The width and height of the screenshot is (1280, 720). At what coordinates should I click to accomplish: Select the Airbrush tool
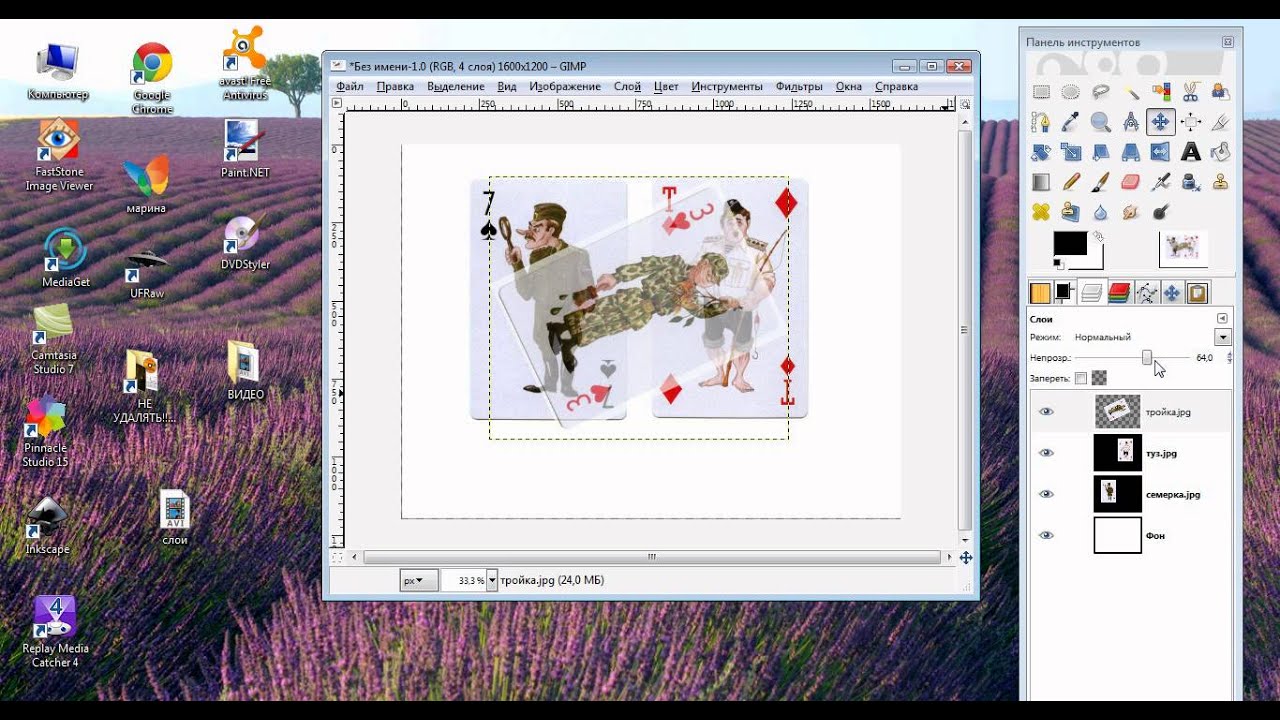pyautogui.click(x=1161, y=182)
